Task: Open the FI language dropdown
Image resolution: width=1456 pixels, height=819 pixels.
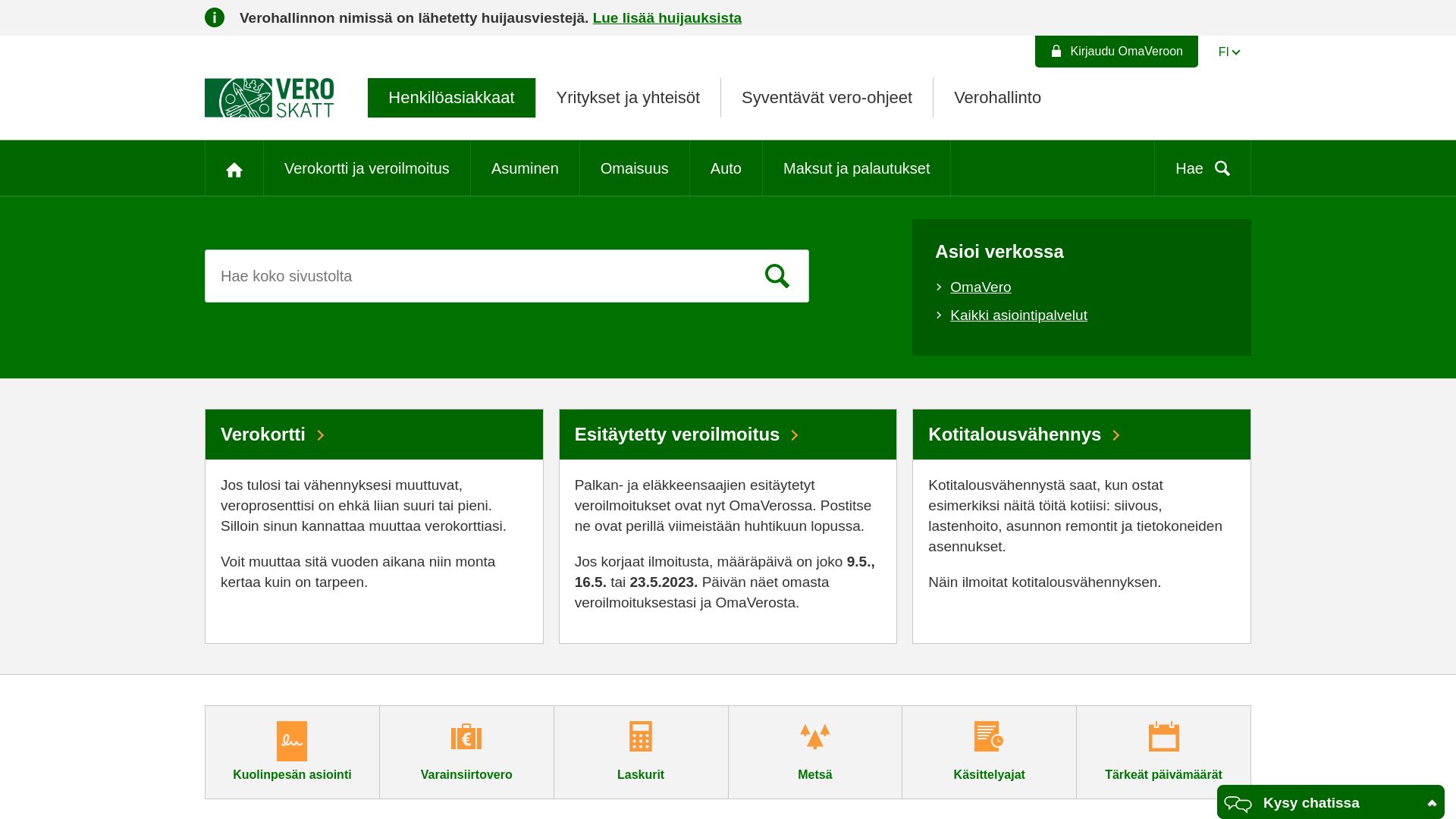Action: (1229, 52)
